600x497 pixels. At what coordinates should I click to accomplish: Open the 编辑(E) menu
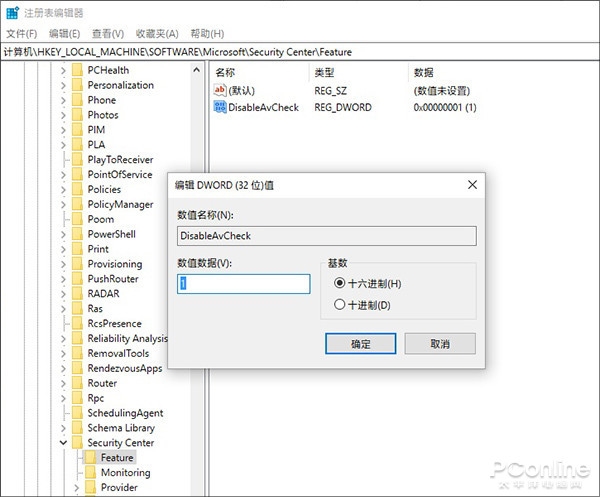65,34
